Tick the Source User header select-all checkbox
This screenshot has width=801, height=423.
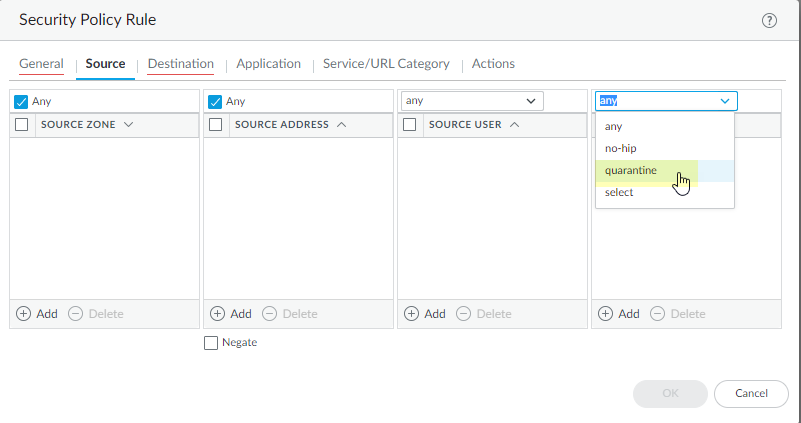pos(409,125)
